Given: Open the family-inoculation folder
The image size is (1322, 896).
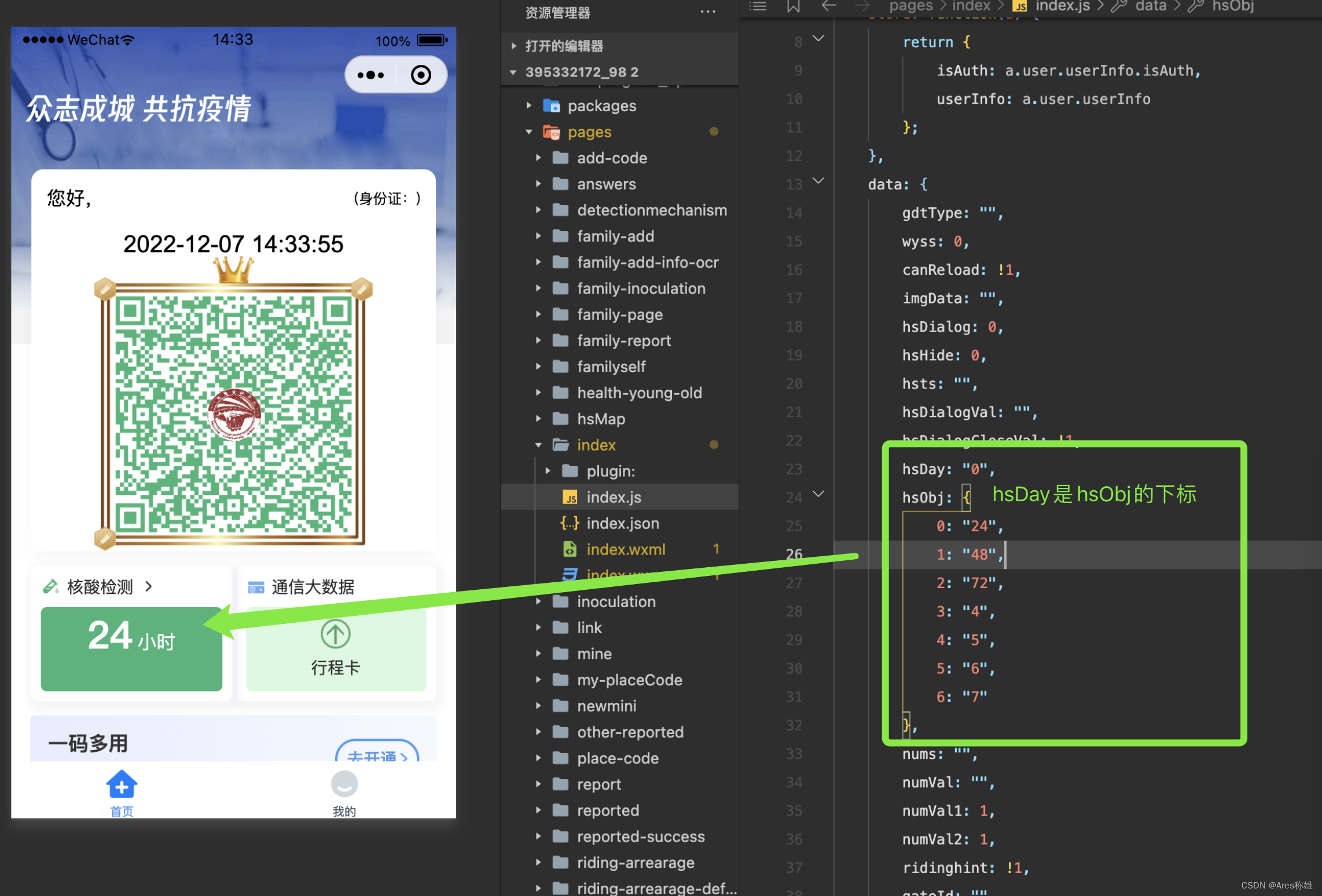Looking at the screenshot, I should click(641, 288).
